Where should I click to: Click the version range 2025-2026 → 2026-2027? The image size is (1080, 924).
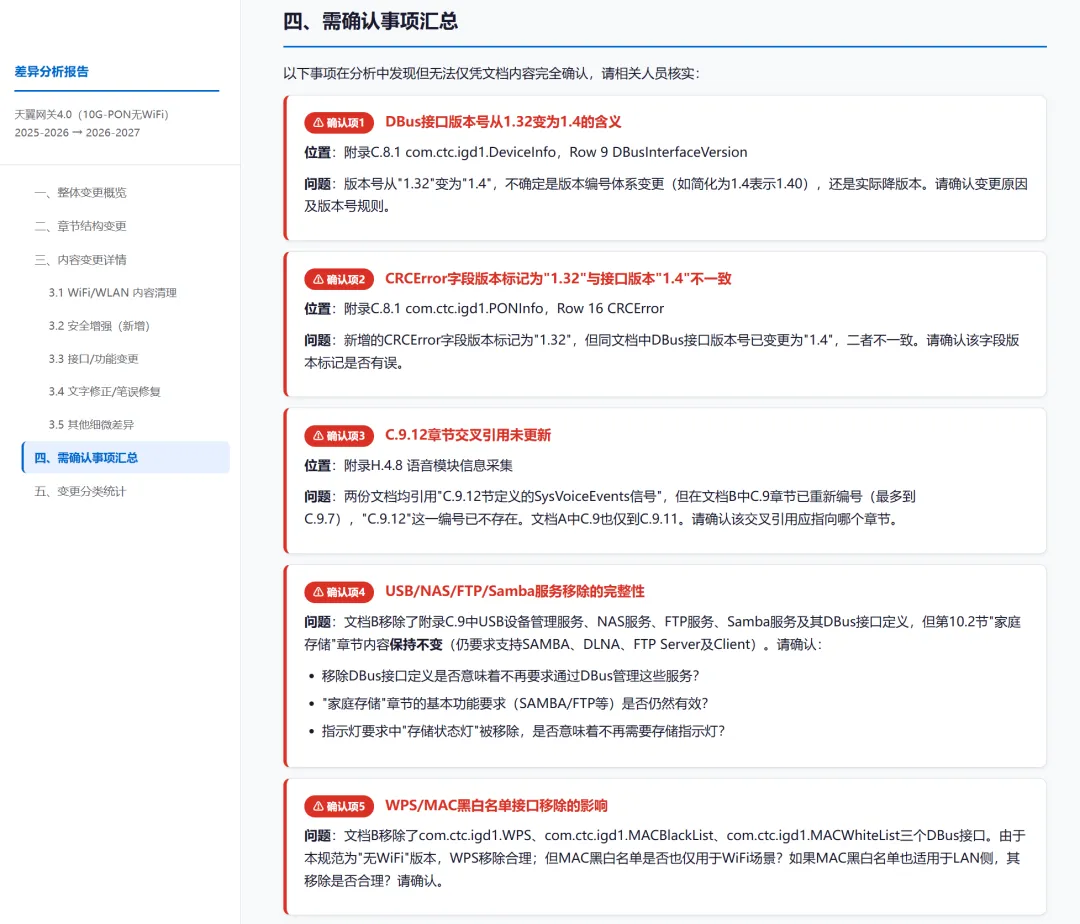[77, 132]
